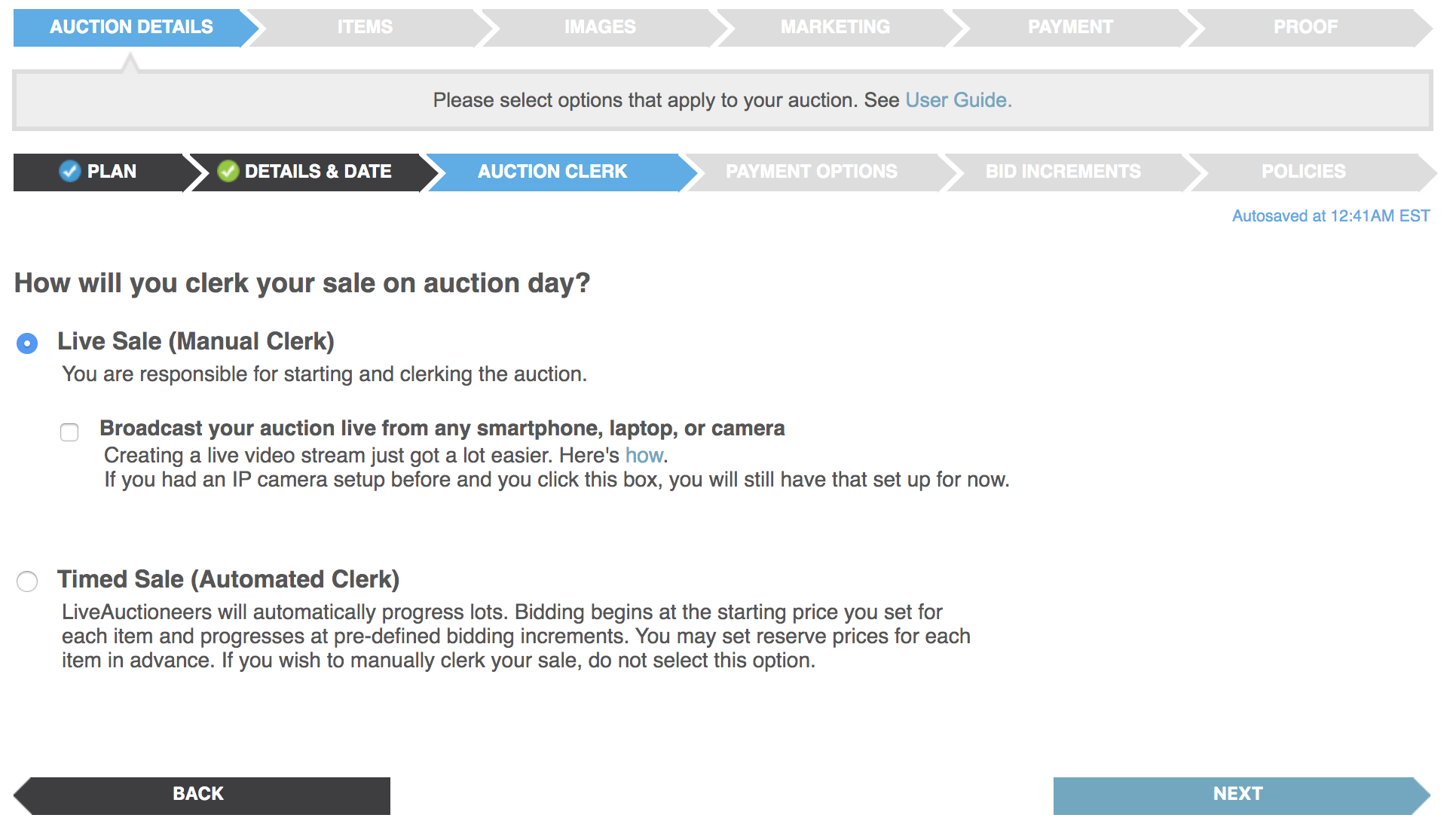Image resolution: width=1456 pixels, height=824 pixels.
Task: Click the Autosaved at 12:41AM EST status text
Action: pos(1331,216)
